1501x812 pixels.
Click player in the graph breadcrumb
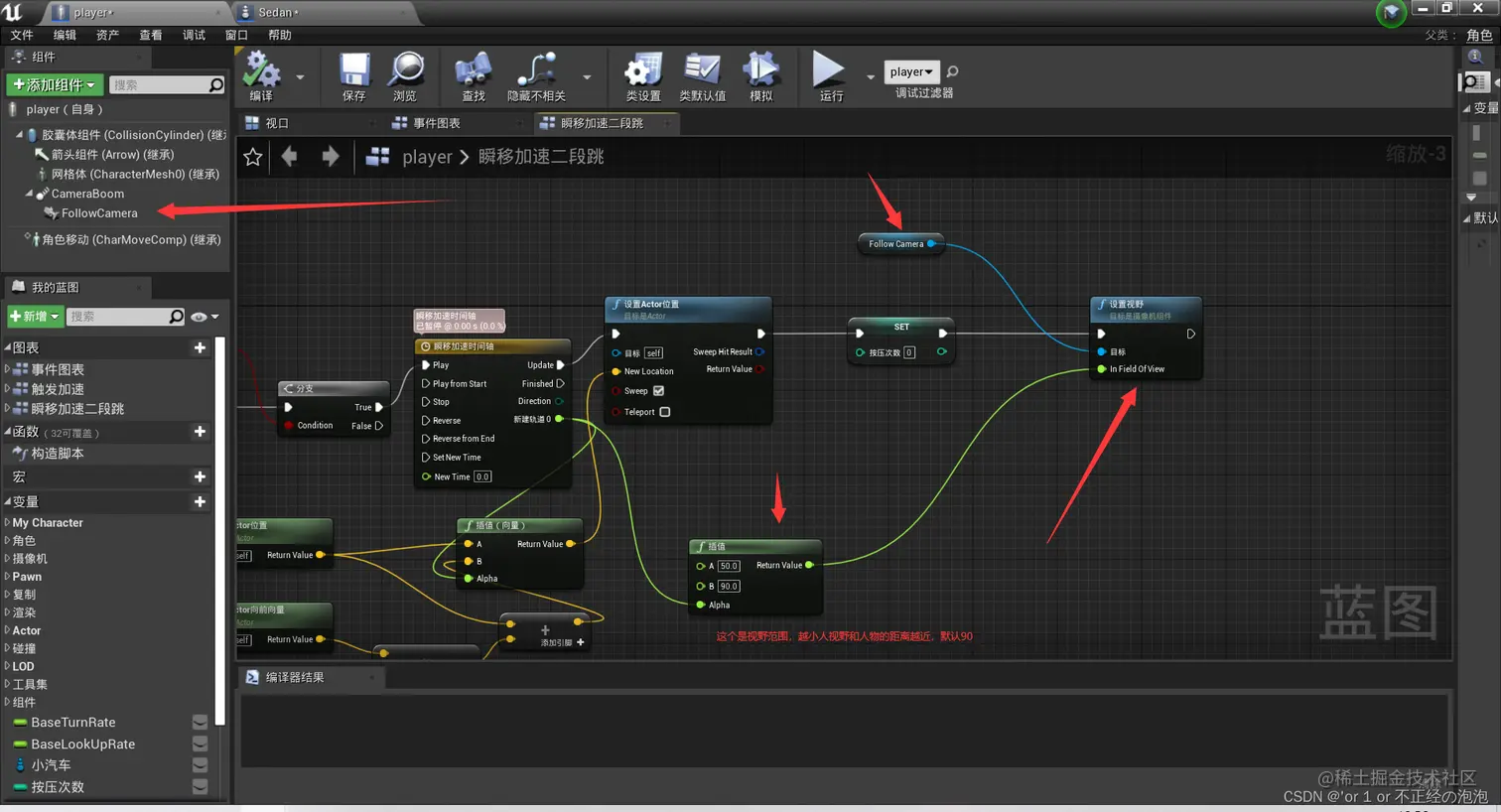click(x=427, y=157)
